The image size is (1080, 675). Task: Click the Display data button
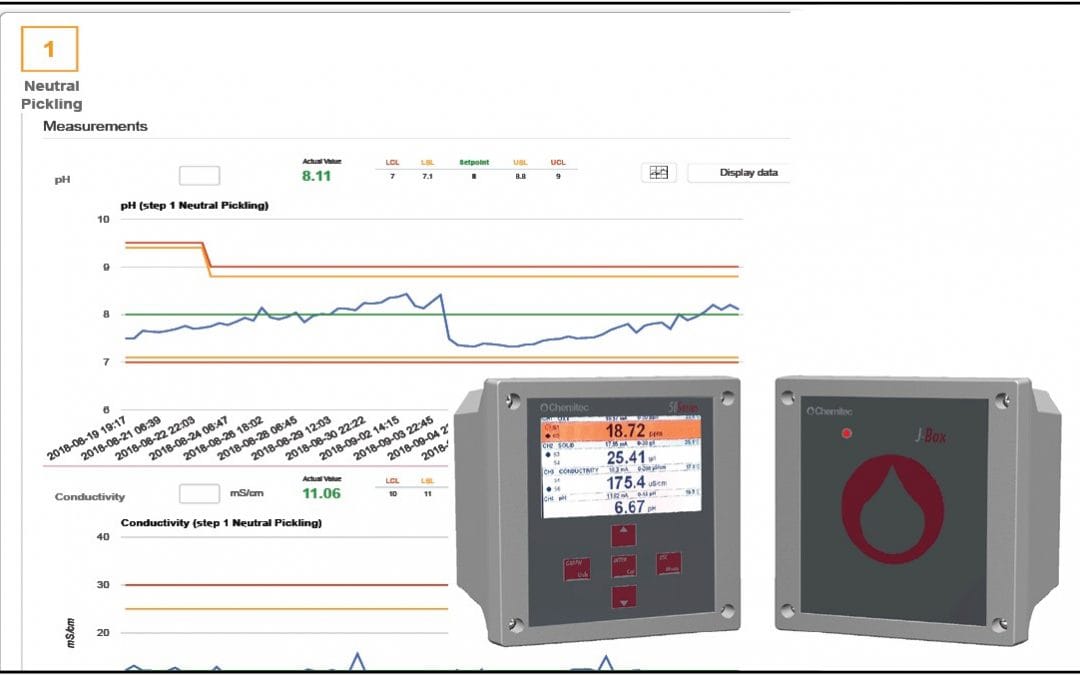[x=739, y=173]
